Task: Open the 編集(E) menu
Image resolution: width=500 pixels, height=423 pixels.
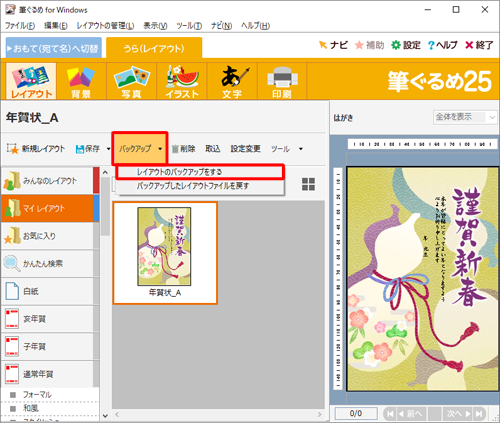Action: pyautogui.click(x=56, y=26)
